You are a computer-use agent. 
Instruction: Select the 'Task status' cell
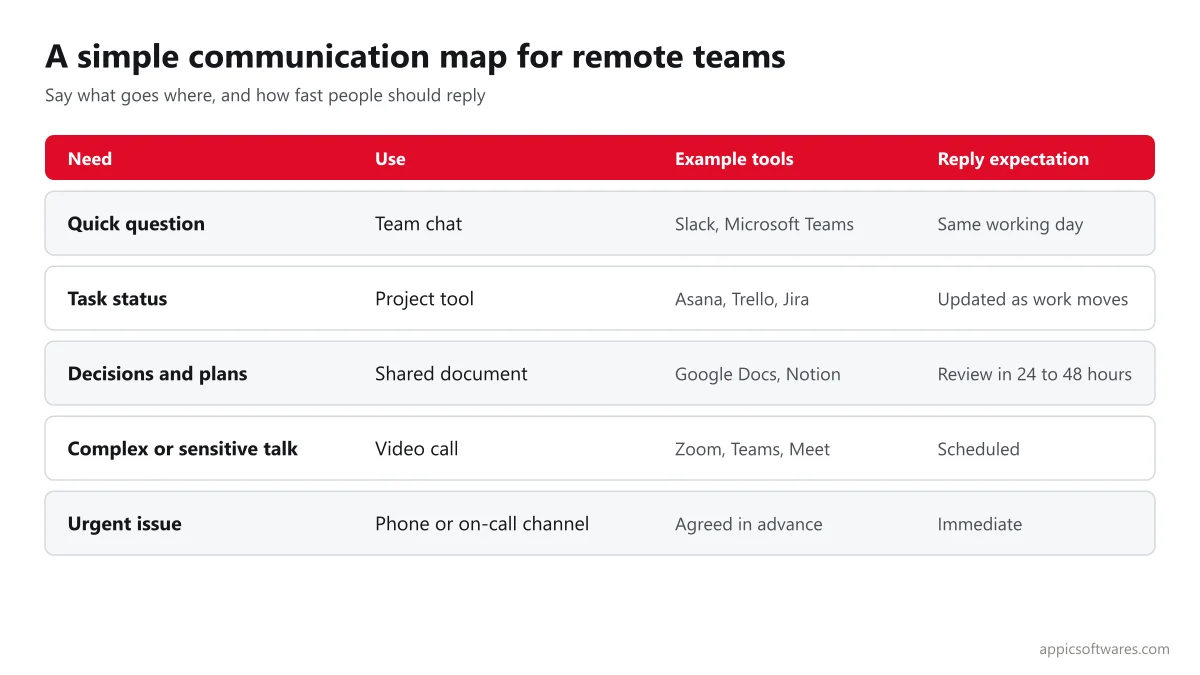pos(117,299)
